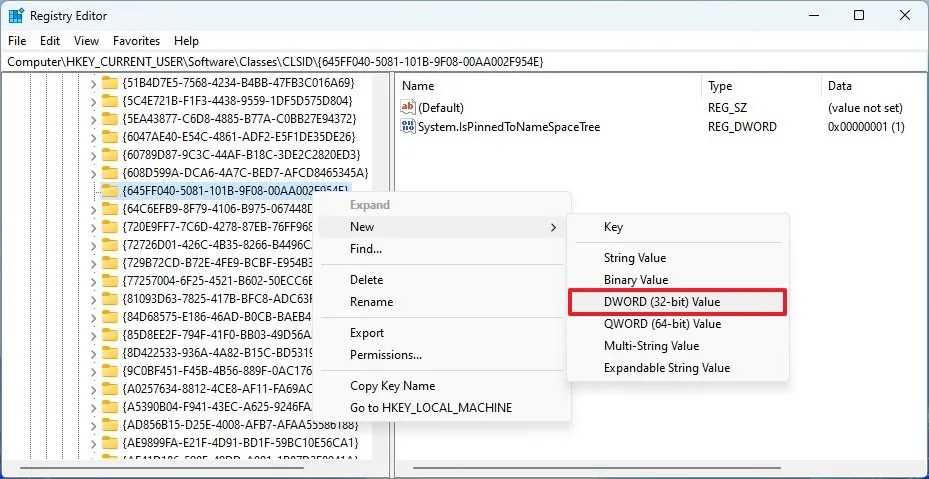Click folder icon of {729B72CD-B72E-4FE9 key

[110, 262]
